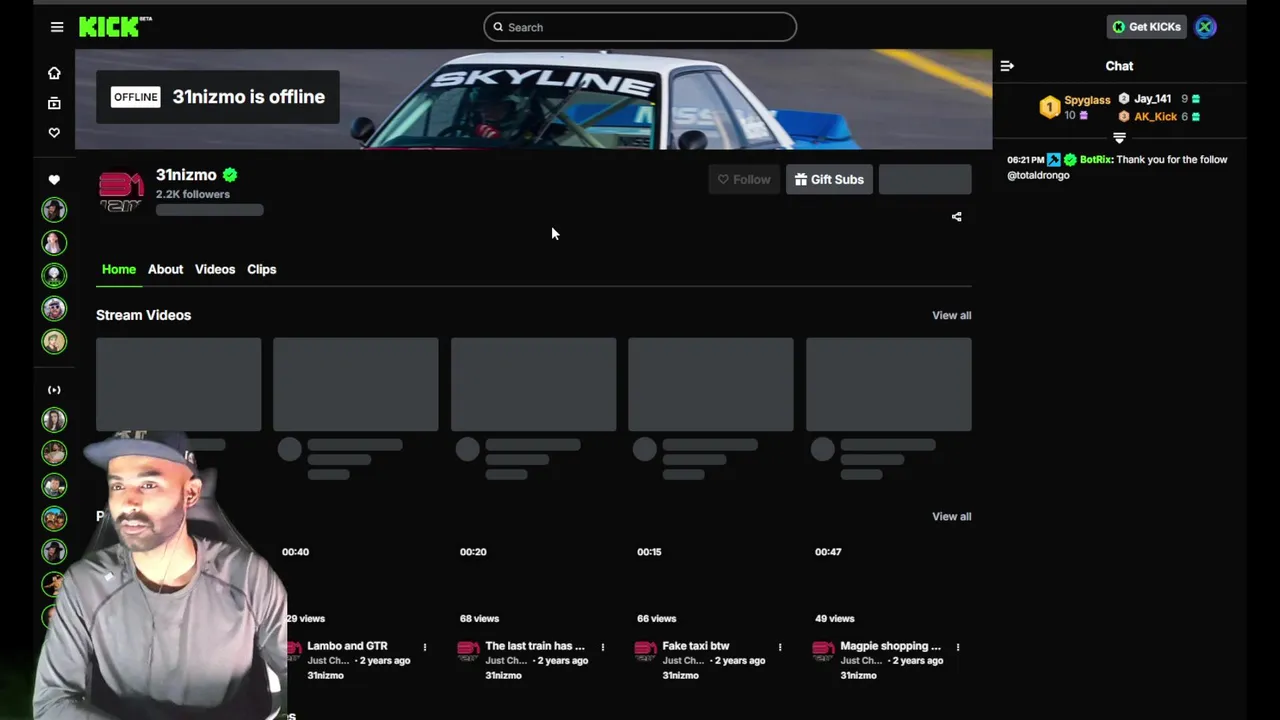Open the Lambo and GTR clip
The height and width of the screenshot is (720, 1280).
[347, 646]
